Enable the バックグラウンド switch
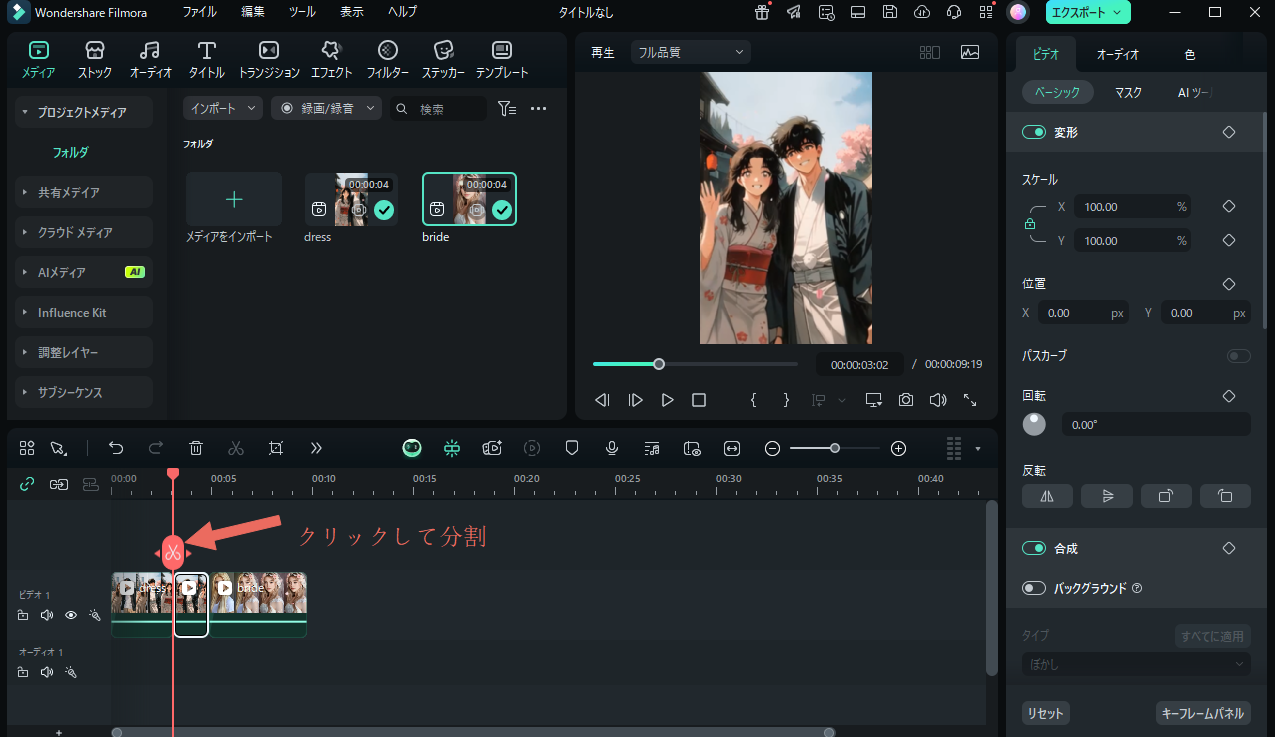 click(1033, 588)
